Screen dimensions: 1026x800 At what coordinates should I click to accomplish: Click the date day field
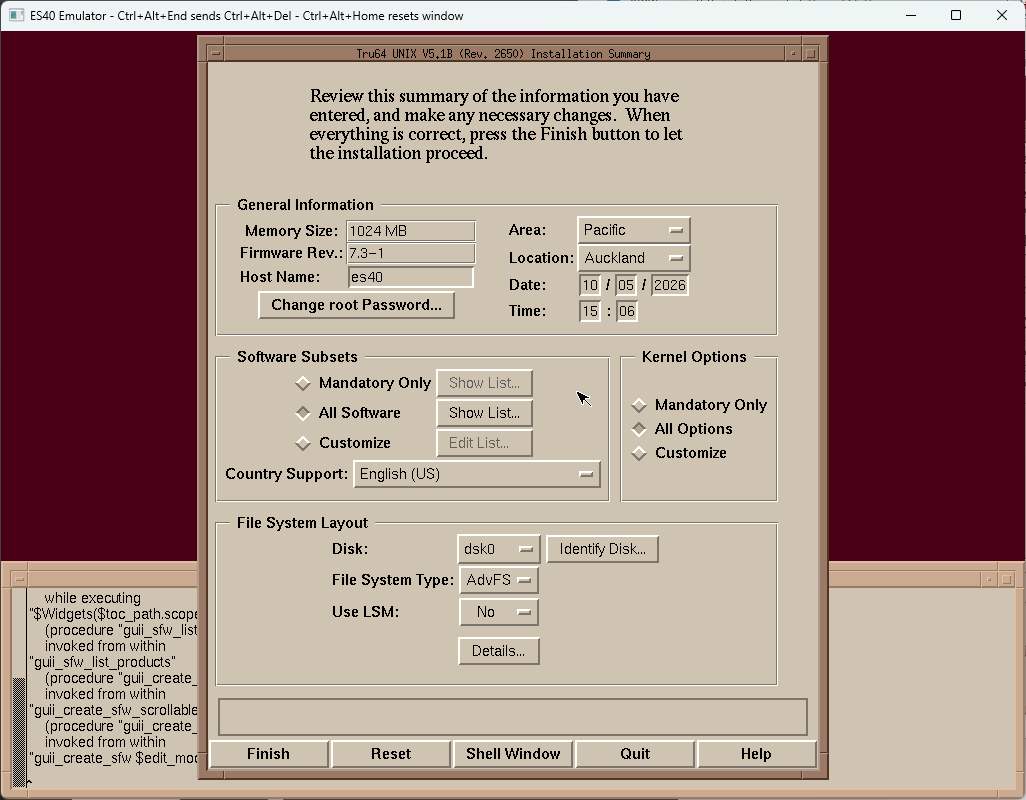(626, 285)
